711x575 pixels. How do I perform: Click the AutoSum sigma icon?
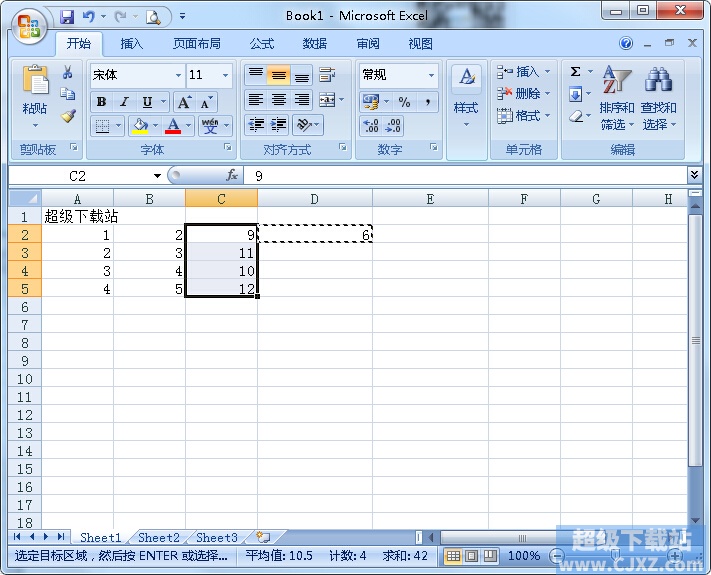[575, 72]
